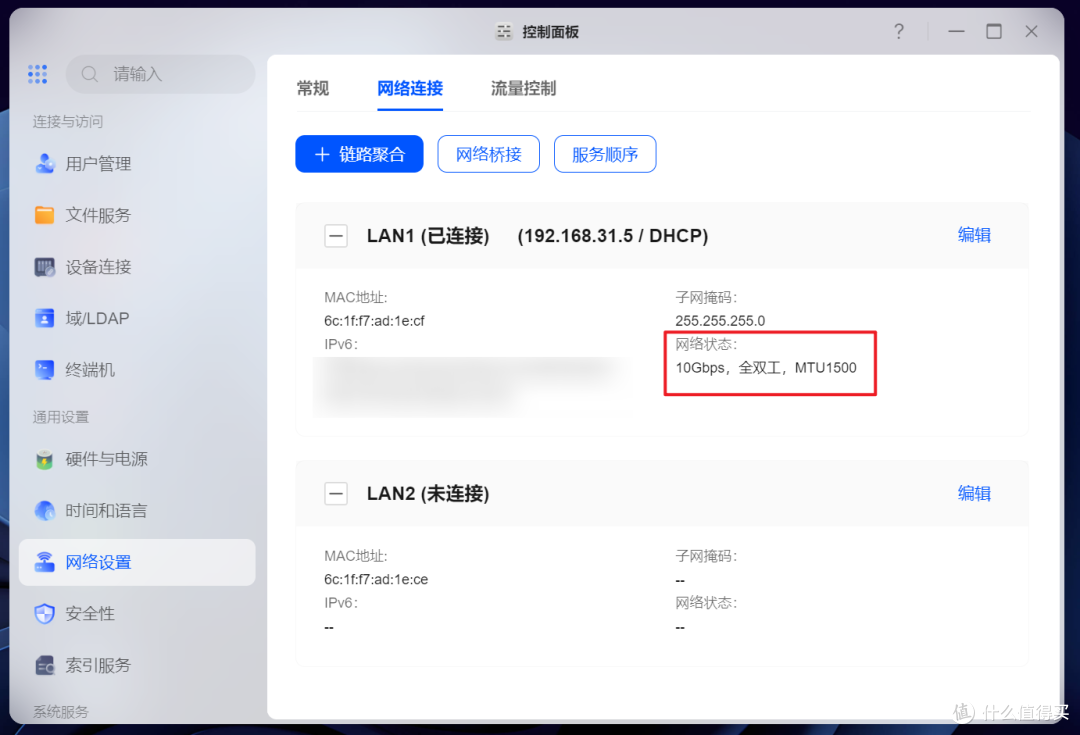
Task: Open 硬件与电源 settings
Action: click(137, 459)
